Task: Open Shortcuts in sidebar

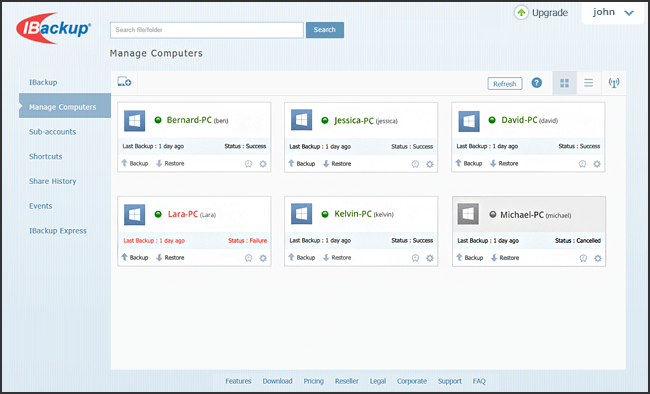Action: tap(46, 156)
